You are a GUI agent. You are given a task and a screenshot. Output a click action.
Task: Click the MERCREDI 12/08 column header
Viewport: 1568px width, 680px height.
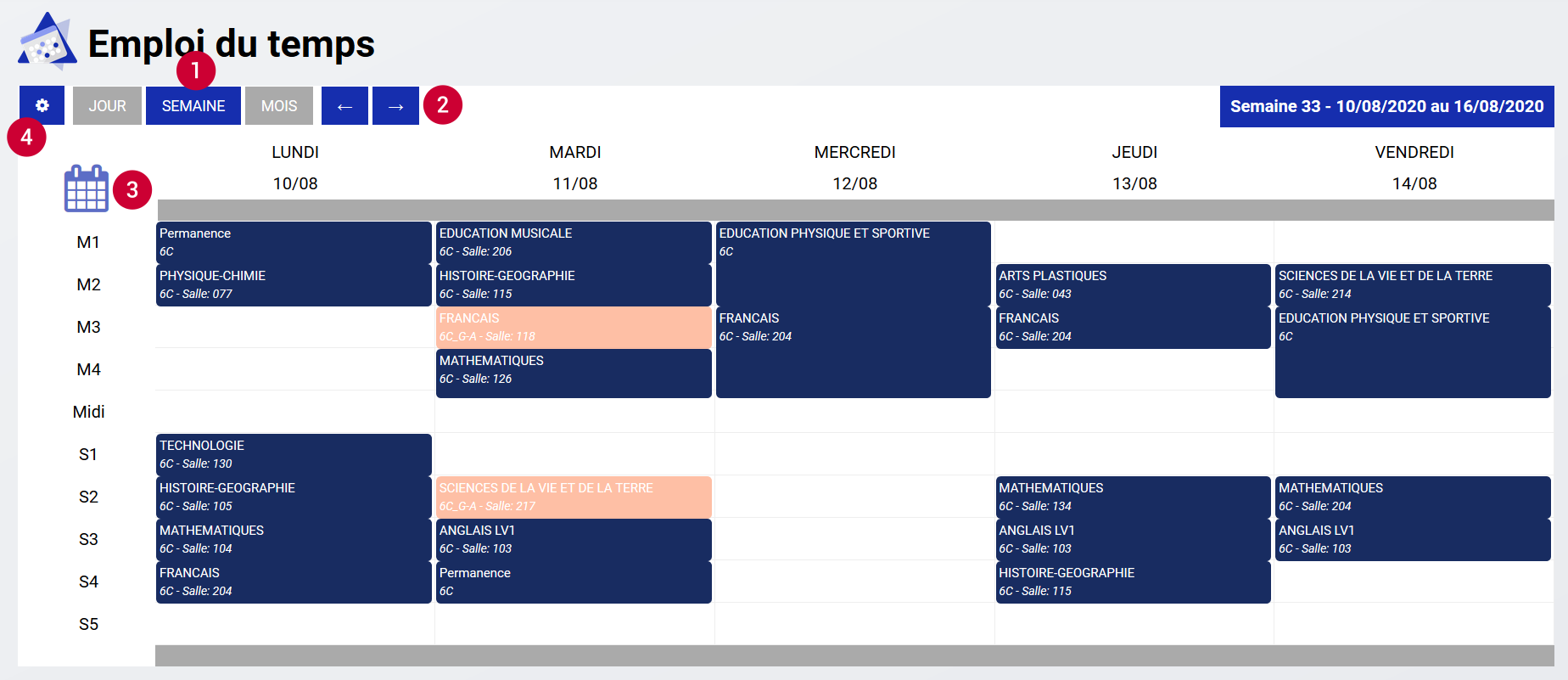point(854,167)
